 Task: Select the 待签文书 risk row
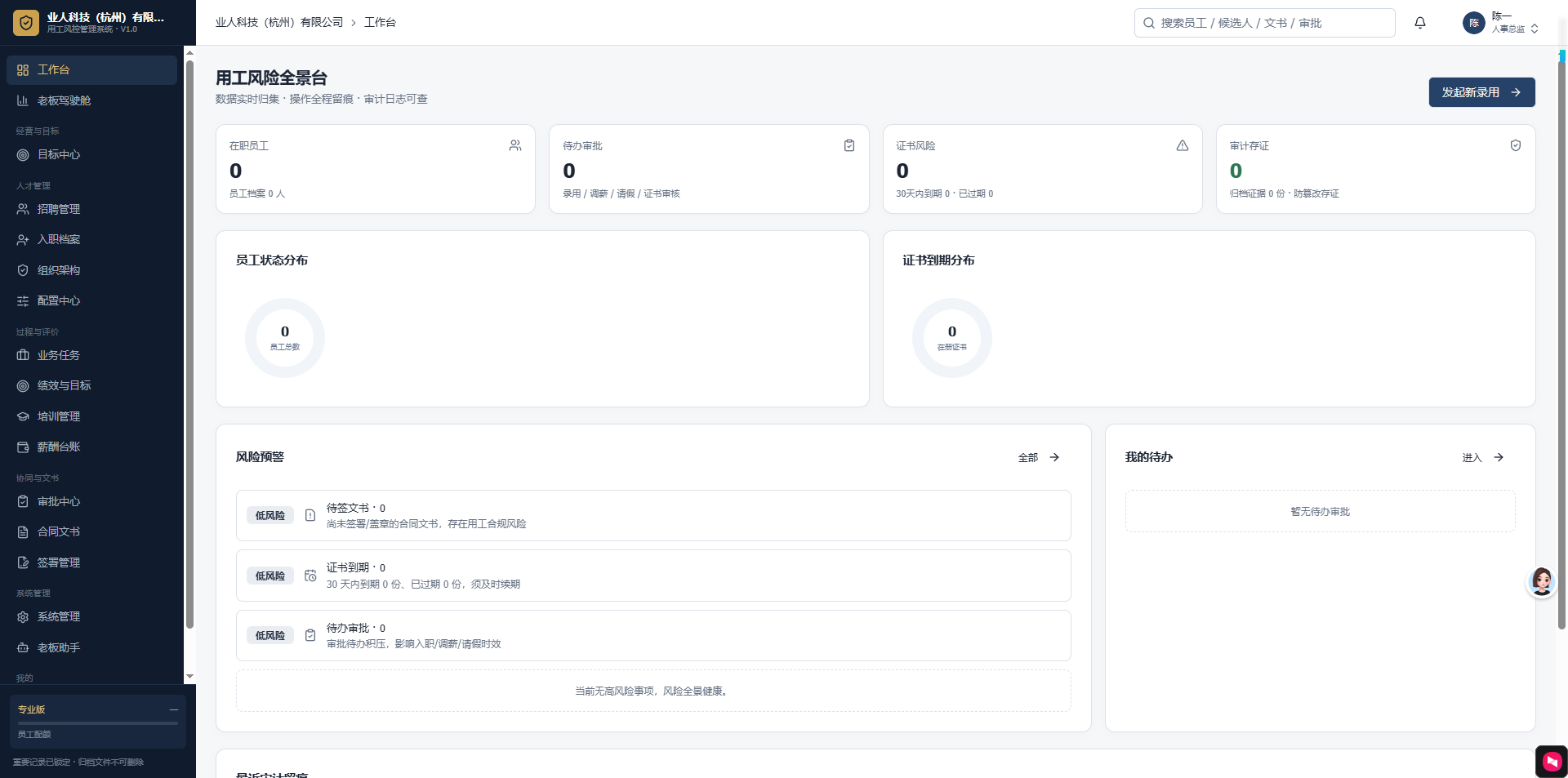[653, 516]
